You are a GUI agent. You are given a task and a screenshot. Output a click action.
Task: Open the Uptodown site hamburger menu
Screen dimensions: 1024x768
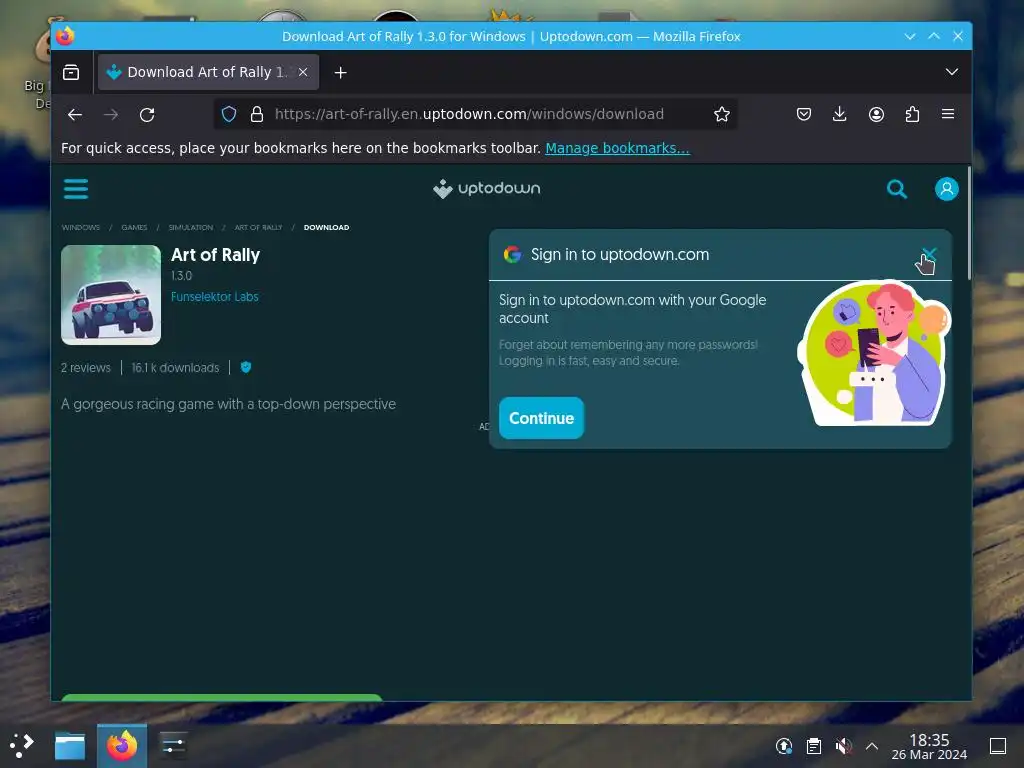pyautogui.click(x=76, y=189)
